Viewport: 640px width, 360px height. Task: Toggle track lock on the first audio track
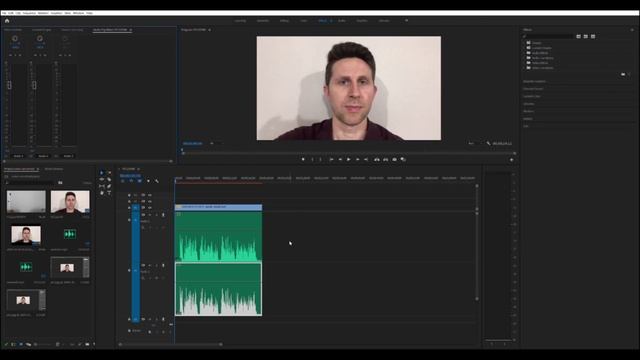[129, 220]
